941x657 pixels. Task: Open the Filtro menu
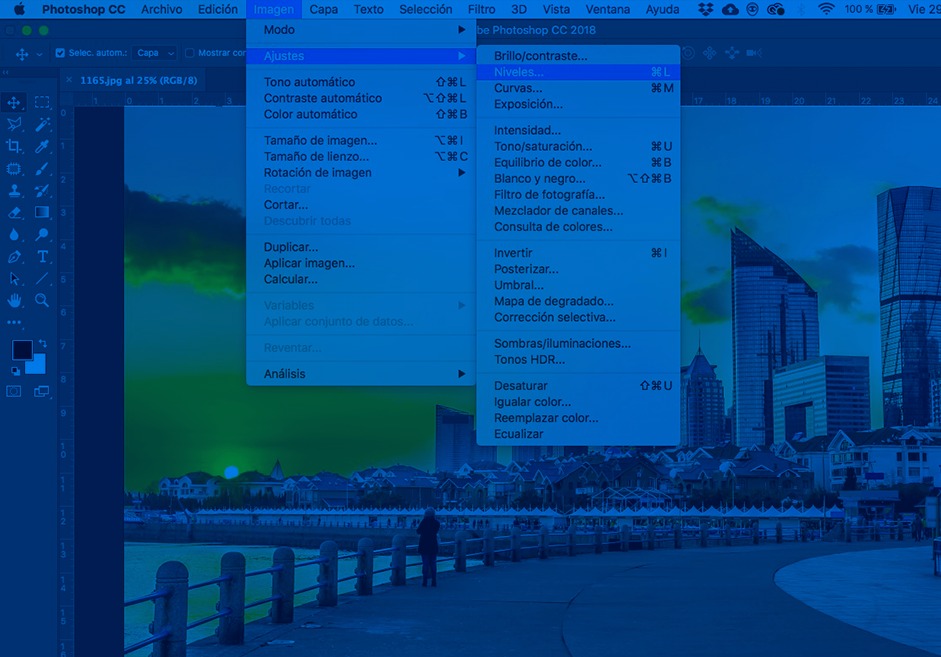point(481,9)
